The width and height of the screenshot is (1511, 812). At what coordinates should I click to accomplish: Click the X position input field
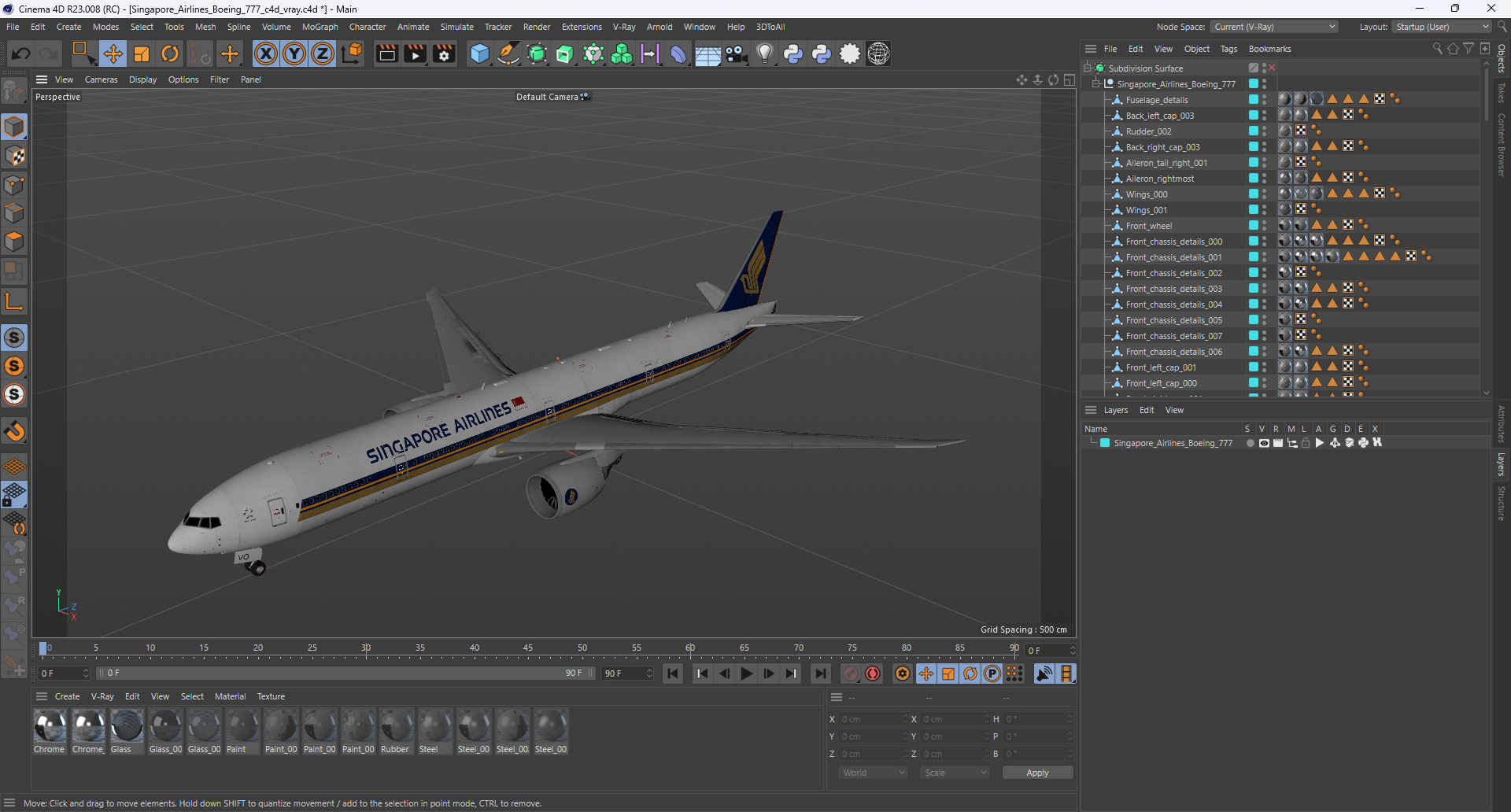pyautogui.click(x=872, y=719)
